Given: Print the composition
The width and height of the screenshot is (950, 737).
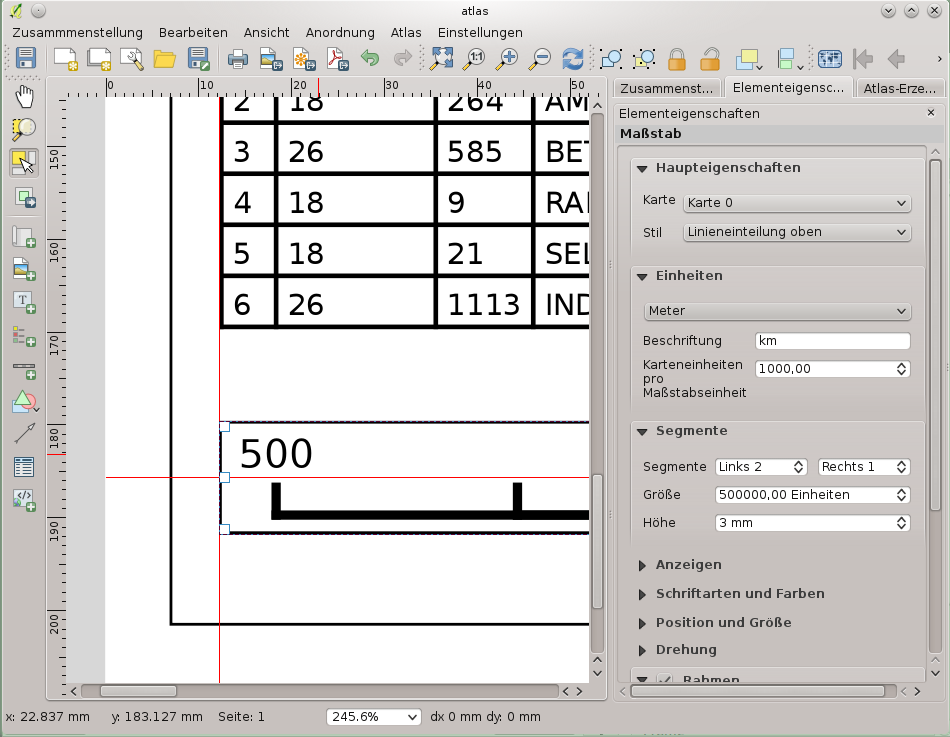Looking at the screenshot, I should (238, 59).
